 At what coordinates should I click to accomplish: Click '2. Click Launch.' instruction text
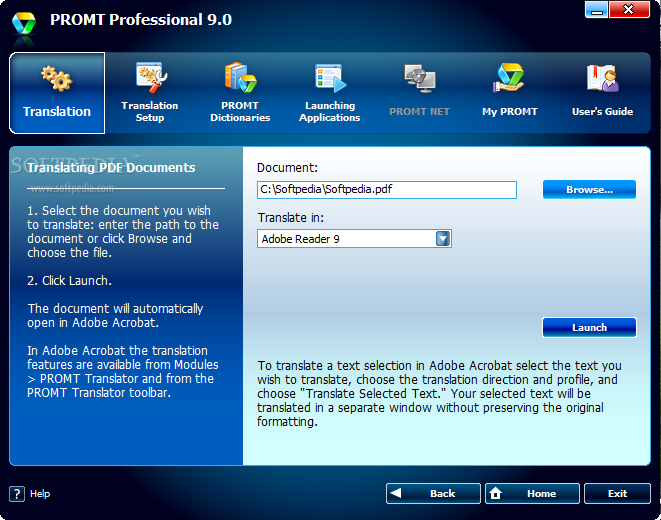click(70, 281)
